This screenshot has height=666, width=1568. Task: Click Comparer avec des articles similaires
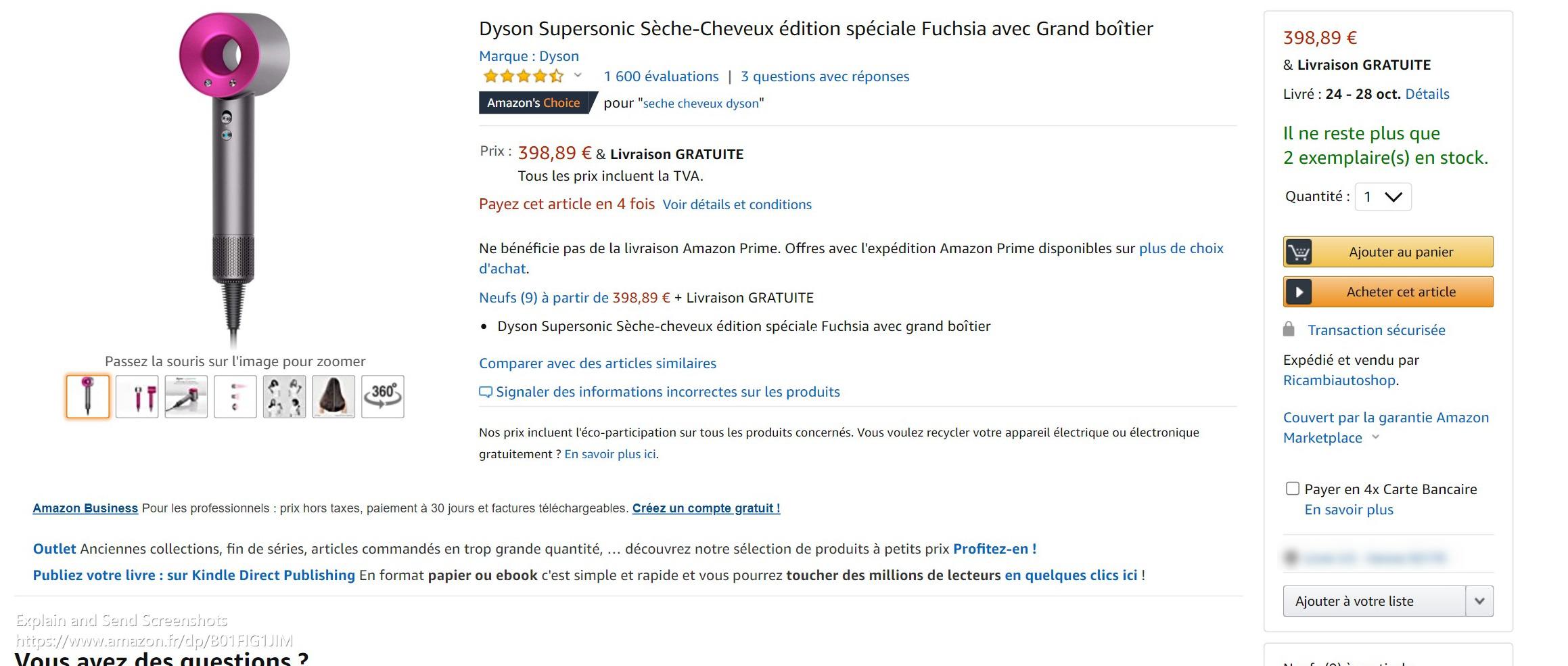[x=597, y=363]
